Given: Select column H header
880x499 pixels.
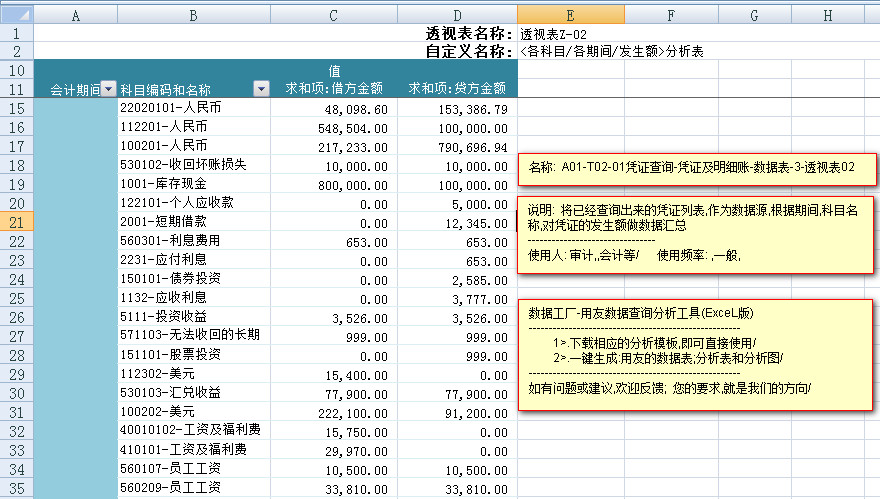Looking at the screenshot, I should click(828, 16).
